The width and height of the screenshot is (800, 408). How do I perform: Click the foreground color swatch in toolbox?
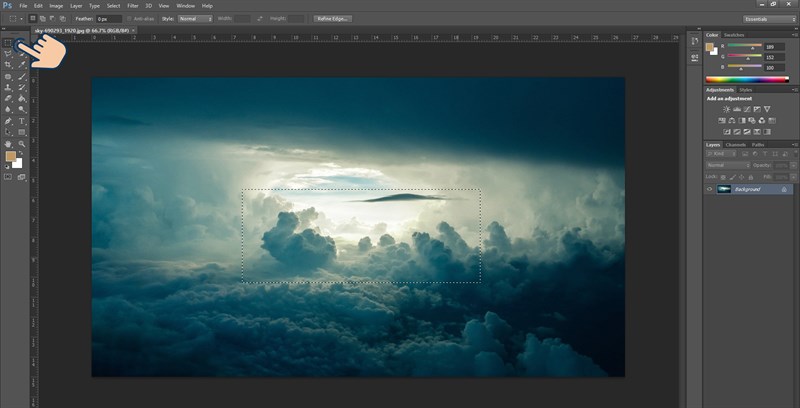coord(10,156)
